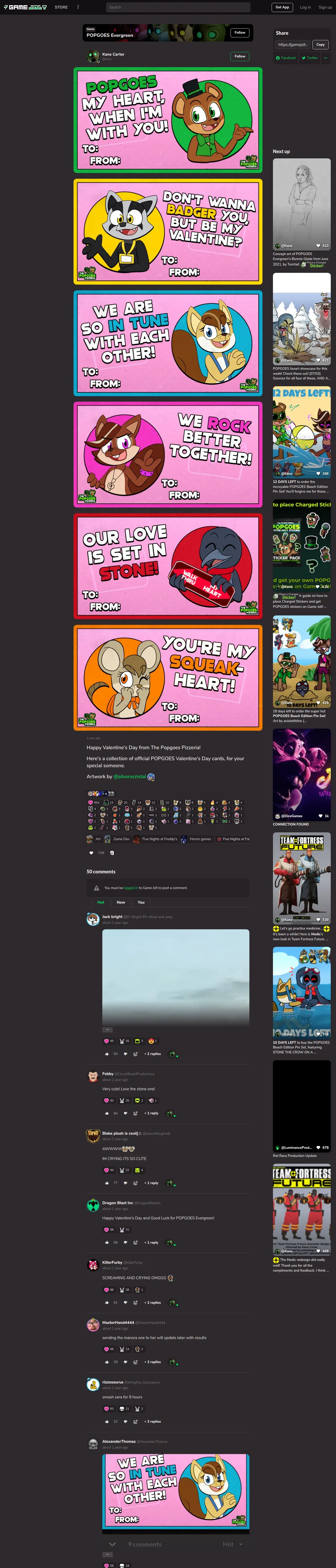Copy the share URL
336x1568 pixels.
click(320, 44)
